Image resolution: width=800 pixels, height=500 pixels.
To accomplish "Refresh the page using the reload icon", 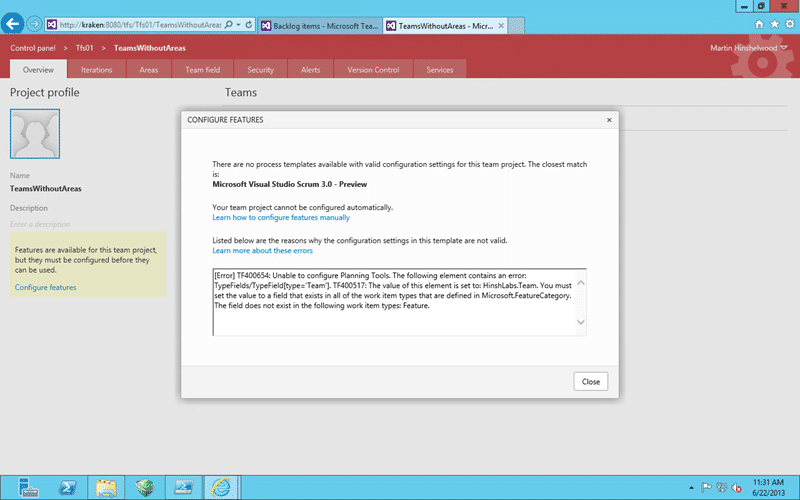I will (x=249, y=24).
